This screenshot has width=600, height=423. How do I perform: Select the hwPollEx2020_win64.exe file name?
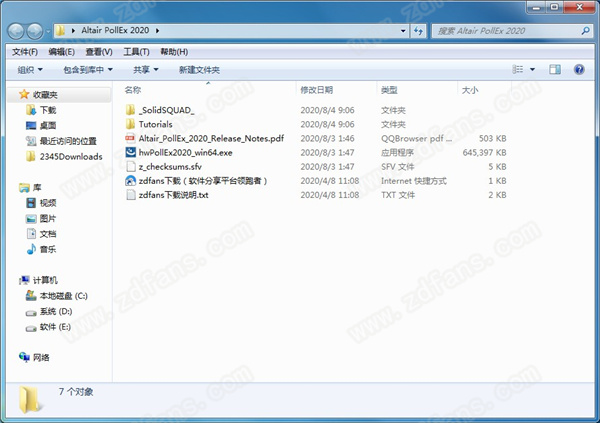click(186, 152)
